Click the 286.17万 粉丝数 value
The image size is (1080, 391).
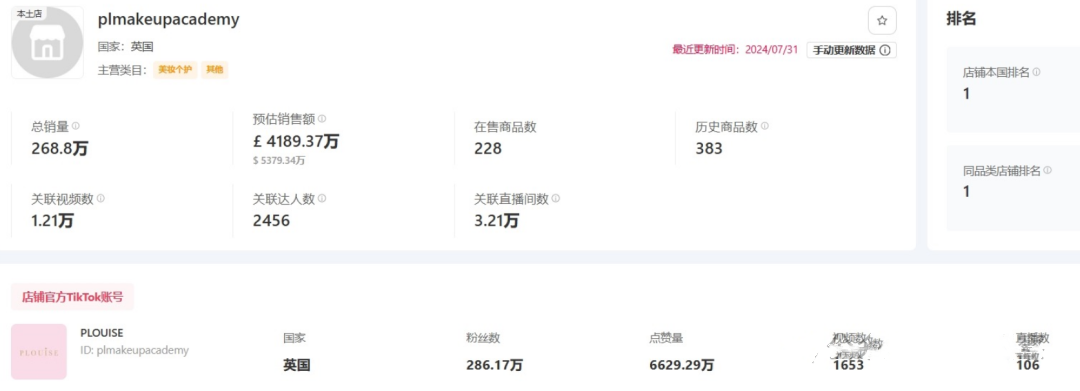pyautogui.click(x=494, y=365)
